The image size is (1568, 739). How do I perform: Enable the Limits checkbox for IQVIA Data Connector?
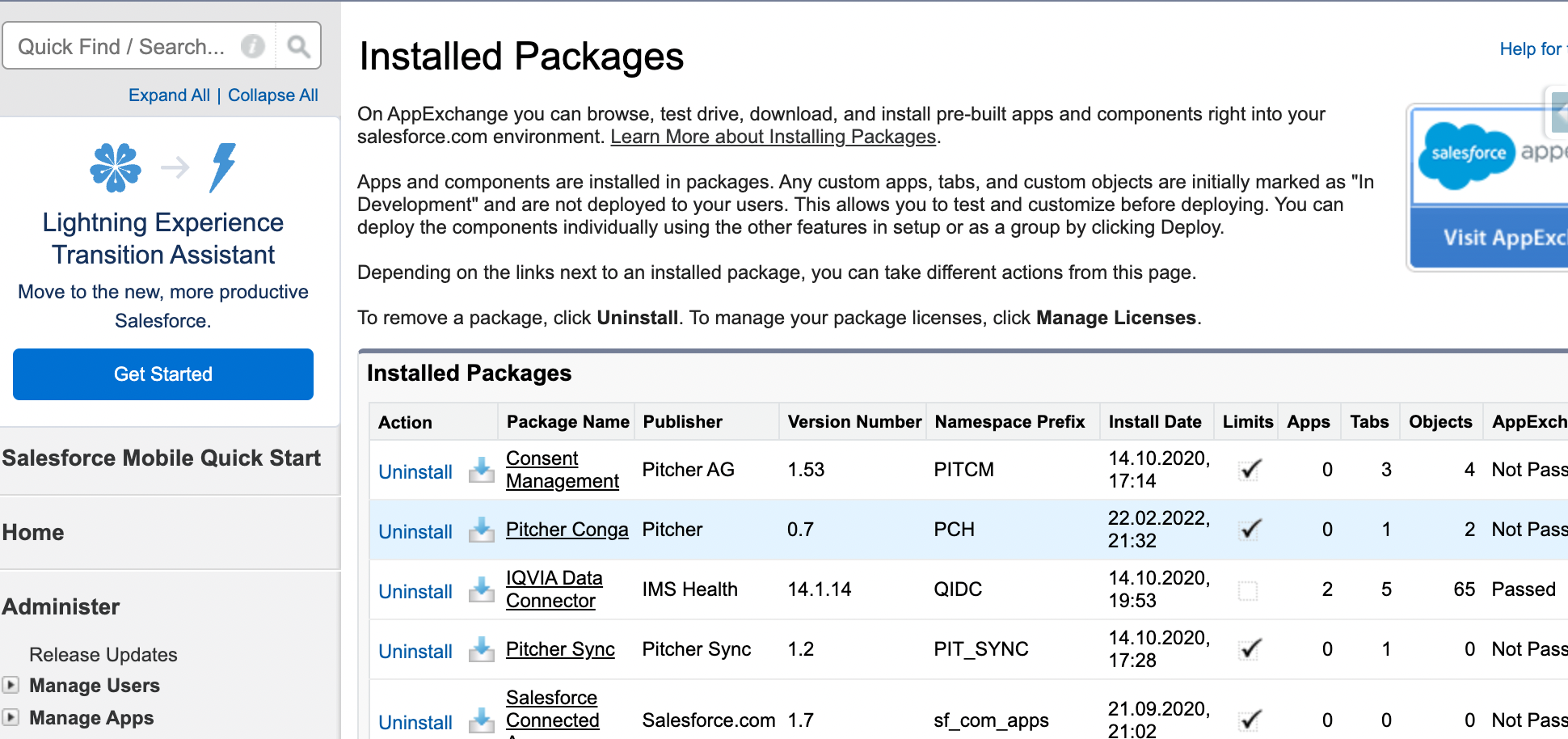(1247, 589)
